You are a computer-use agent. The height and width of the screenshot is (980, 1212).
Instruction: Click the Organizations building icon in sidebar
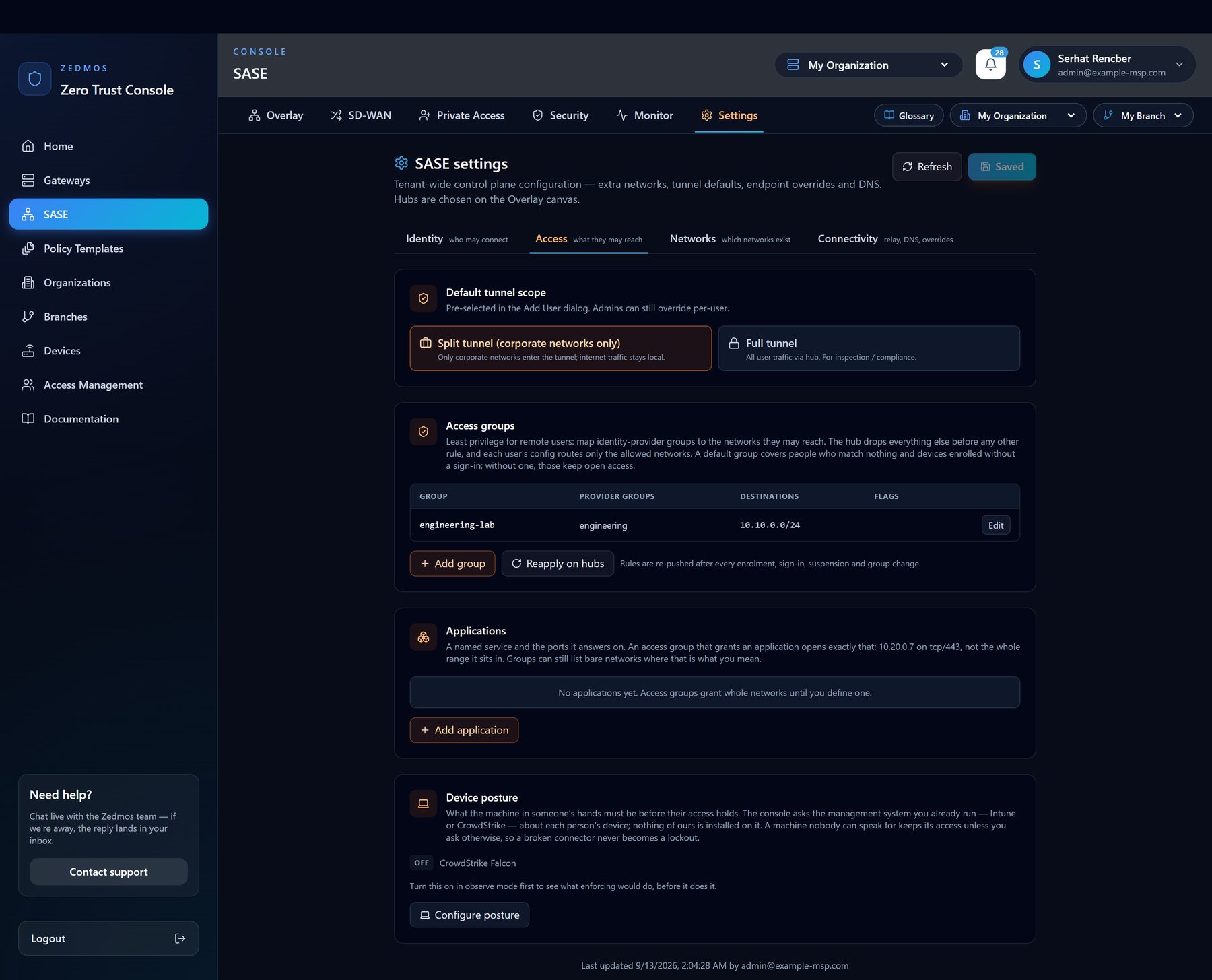[28, 282]
